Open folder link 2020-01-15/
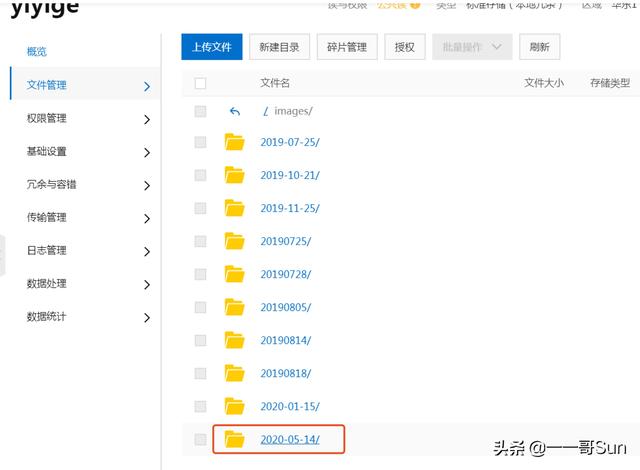This screenshot has height=470, width=640. tap(290, 407)
